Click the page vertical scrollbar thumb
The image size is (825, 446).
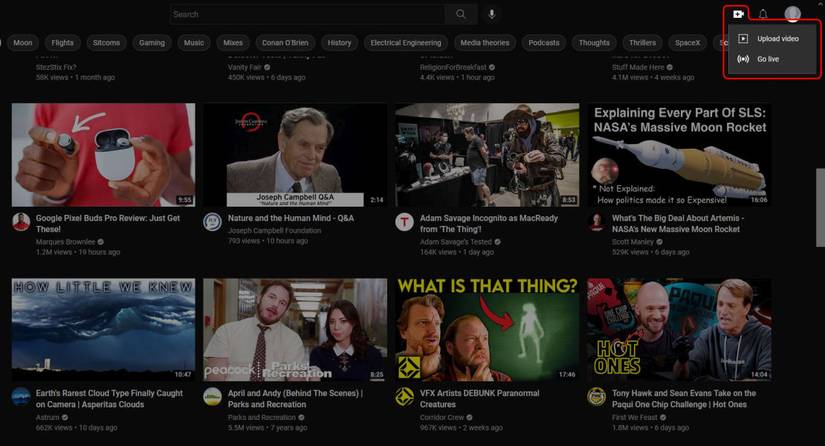coord(820,208)
